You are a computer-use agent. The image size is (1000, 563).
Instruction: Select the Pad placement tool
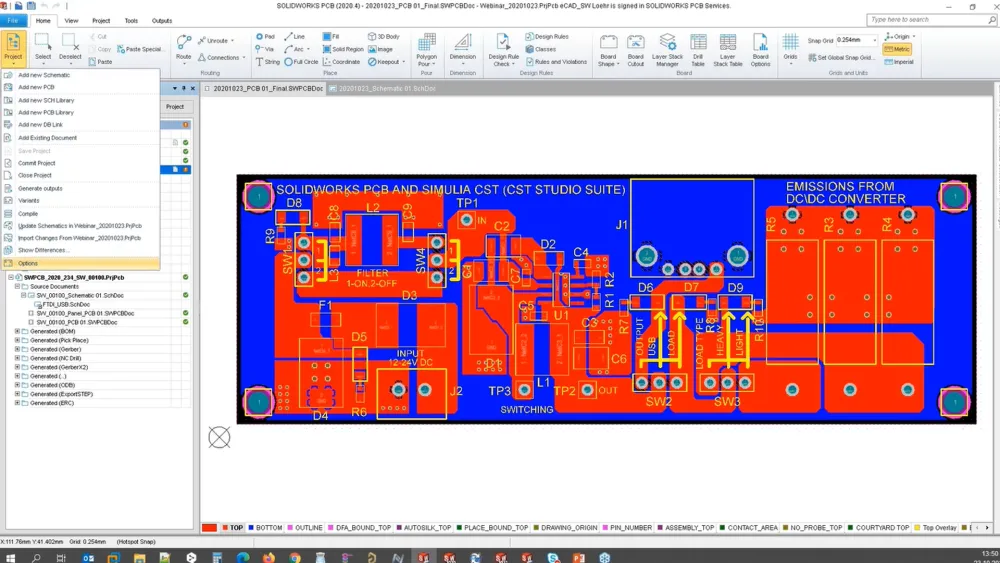(265, 37)
